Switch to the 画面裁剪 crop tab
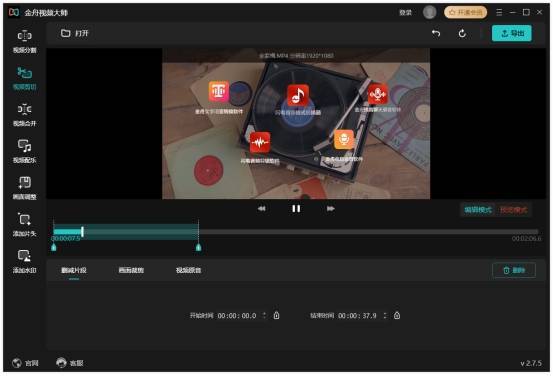The width and height of the screenshot is (553, 376). pos(131,270)
